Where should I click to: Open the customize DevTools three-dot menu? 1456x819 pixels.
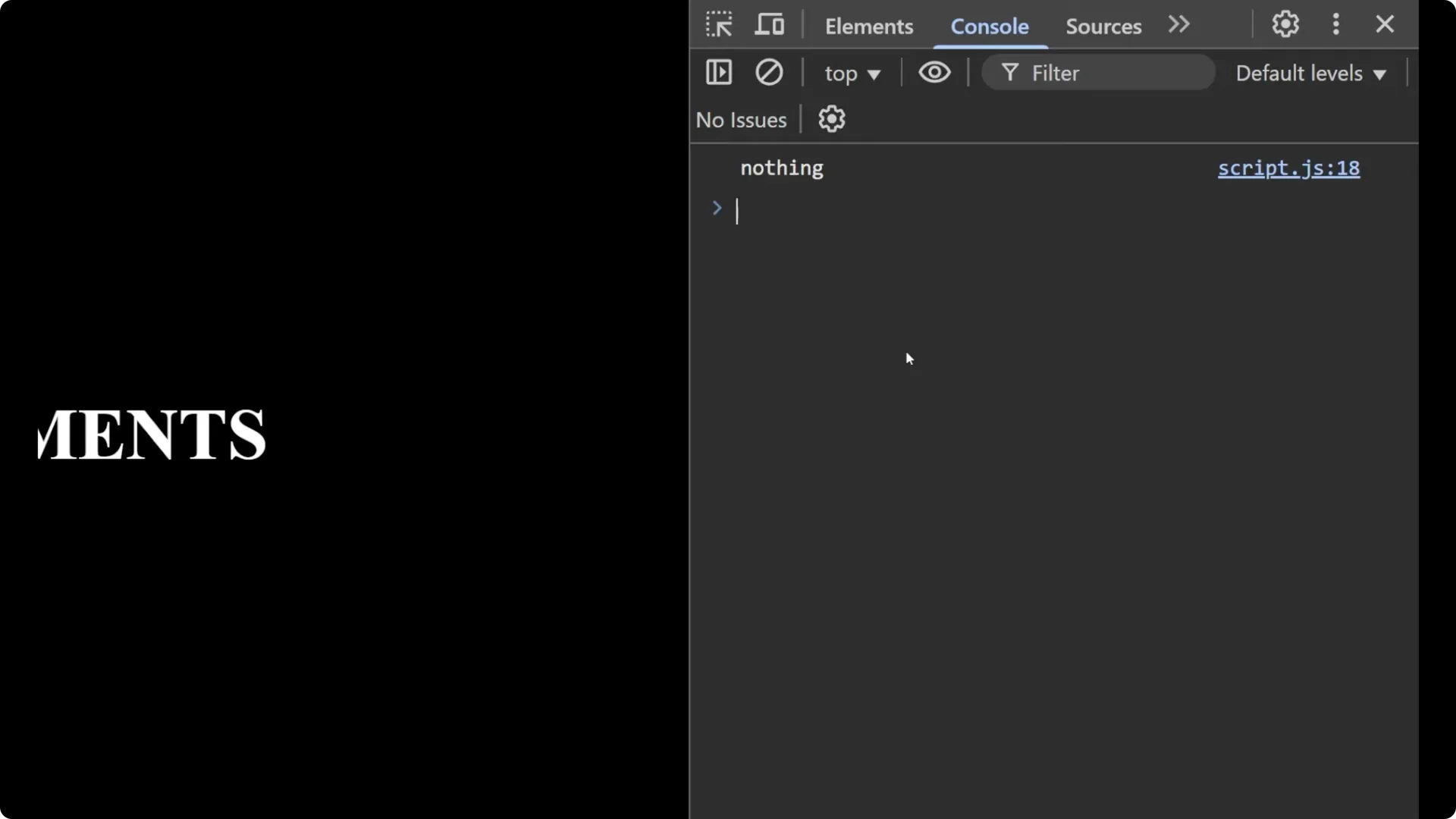pos(1335,24)
